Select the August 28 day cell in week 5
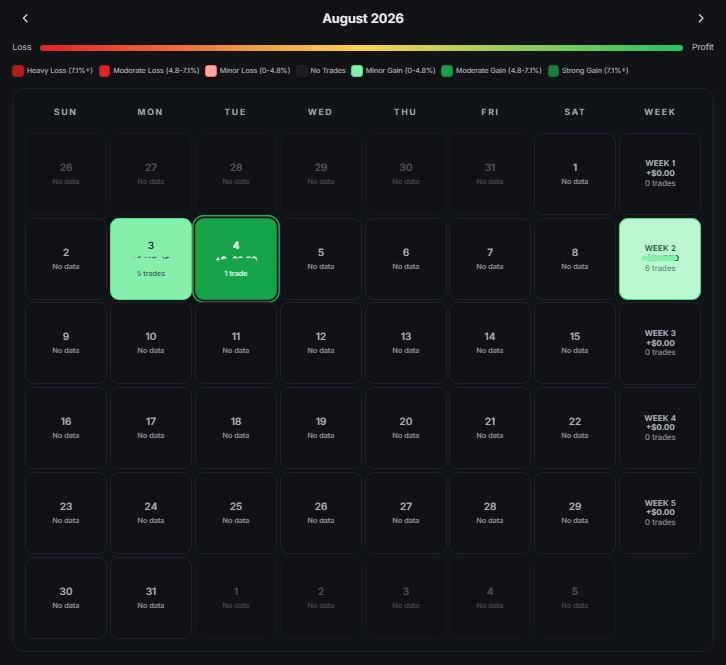Screen dimensions: 726x665 pos(490,513)
